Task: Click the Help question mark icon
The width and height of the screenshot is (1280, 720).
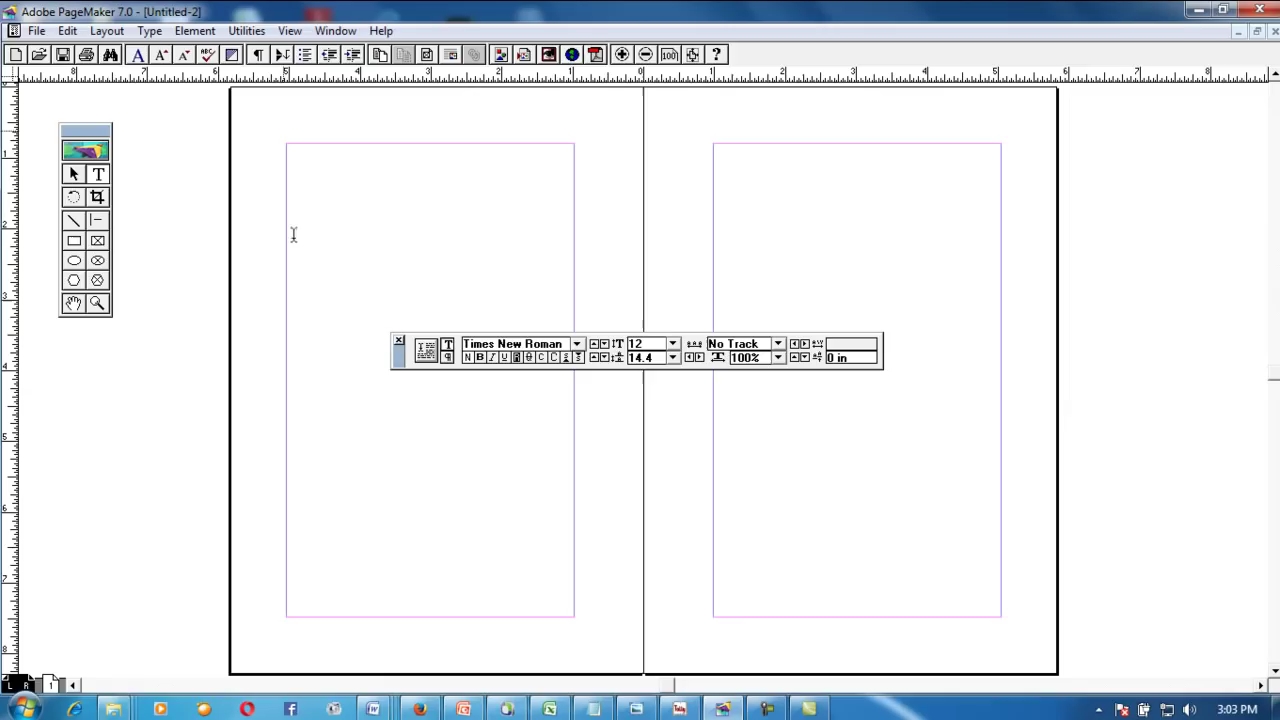Action: click(x=716, y=55)
